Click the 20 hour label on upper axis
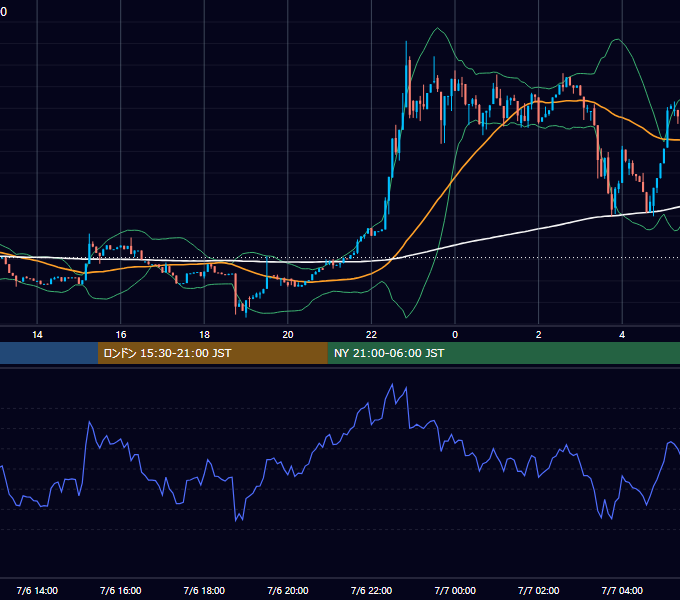Viewport: 680px width, 600px height. pos(288,335)
